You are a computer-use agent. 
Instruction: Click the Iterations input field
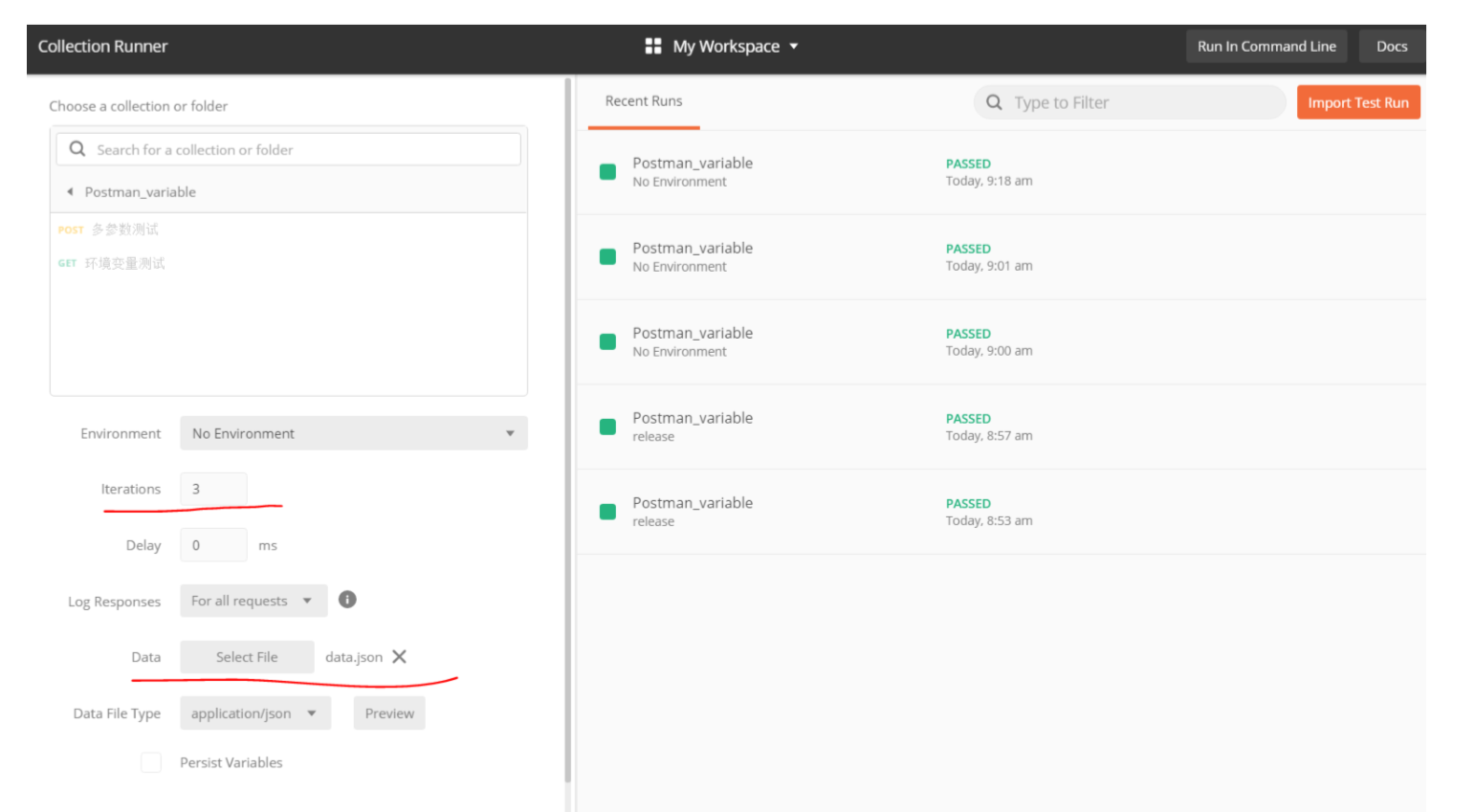tap(213, 489)
